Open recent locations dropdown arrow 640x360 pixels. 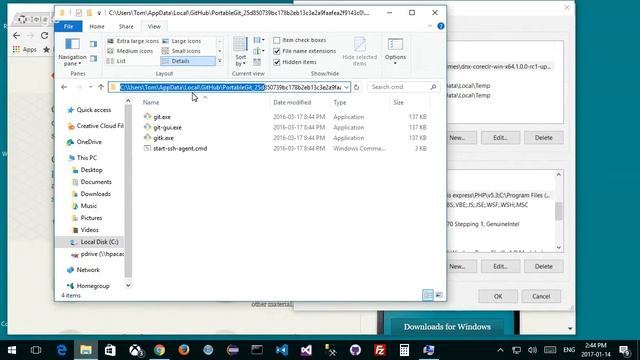pyautogui.click(x=91, y=87)
